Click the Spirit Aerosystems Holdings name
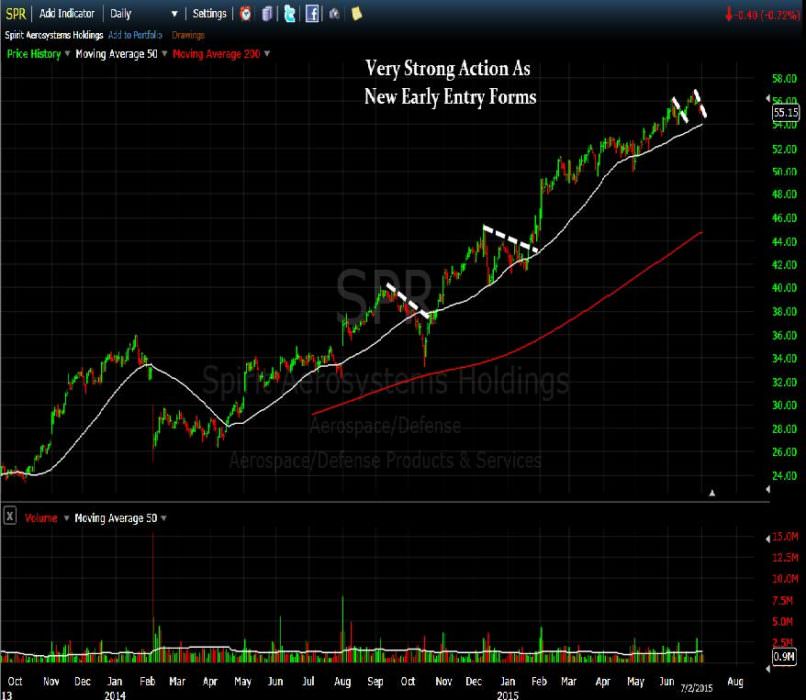806x700 pixels. tap(54, 35)
